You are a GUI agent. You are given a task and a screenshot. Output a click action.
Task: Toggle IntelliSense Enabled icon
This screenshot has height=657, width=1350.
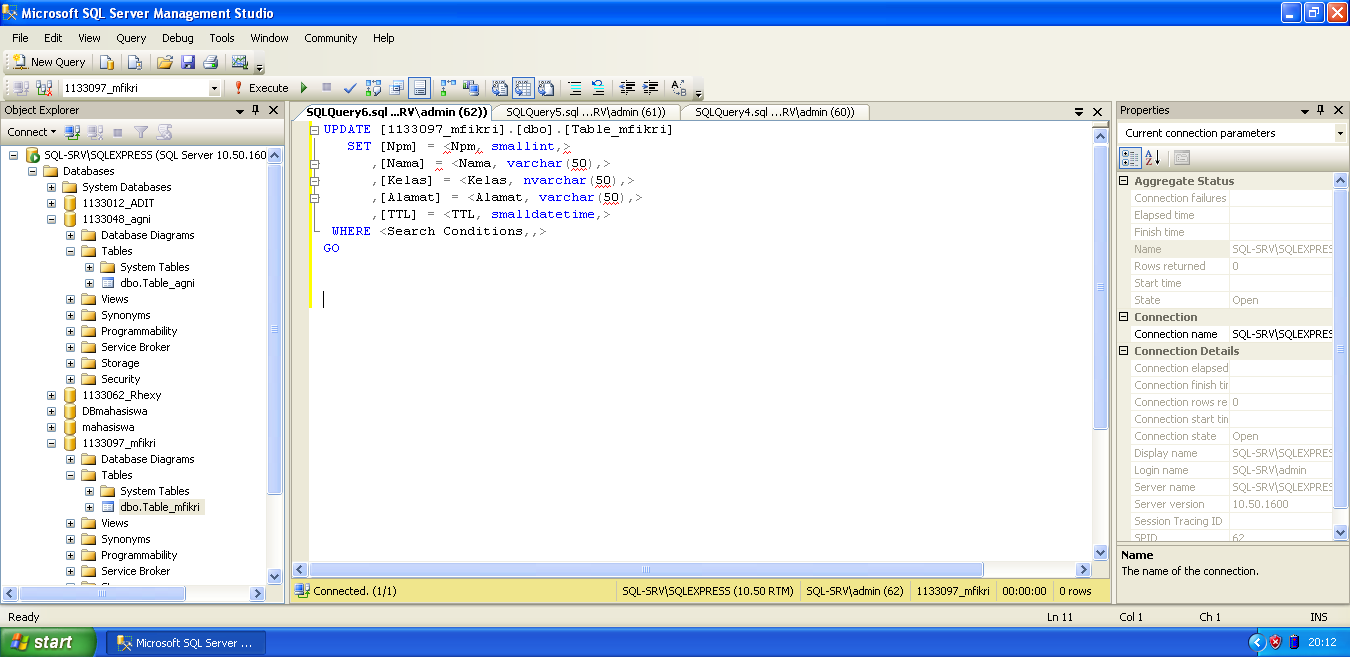coord(420,88)
